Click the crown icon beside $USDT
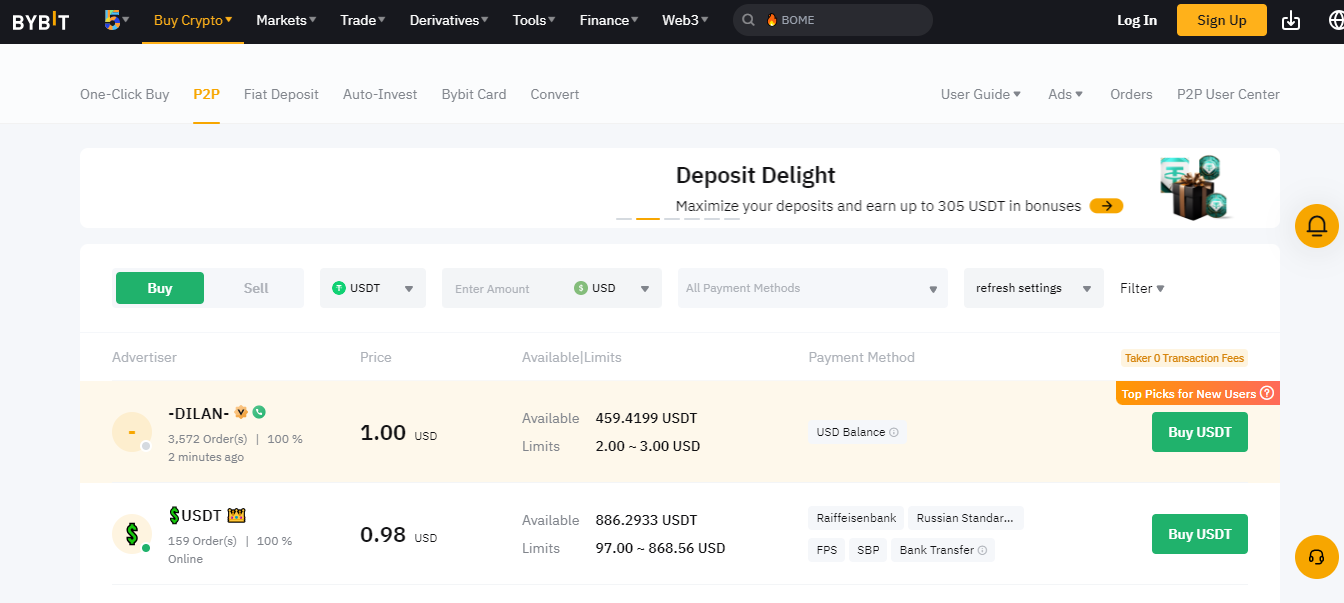This screenshot has height=603, width=1344. pyautogui.click(x=237, y=515)
